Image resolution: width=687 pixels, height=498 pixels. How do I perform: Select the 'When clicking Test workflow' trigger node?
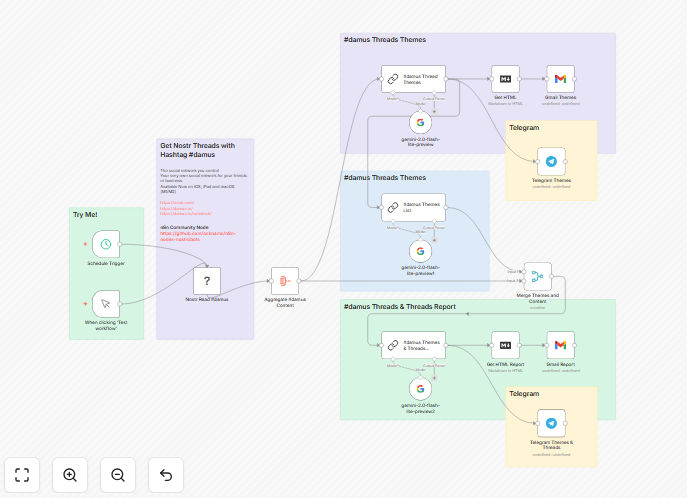coord(106,304)
